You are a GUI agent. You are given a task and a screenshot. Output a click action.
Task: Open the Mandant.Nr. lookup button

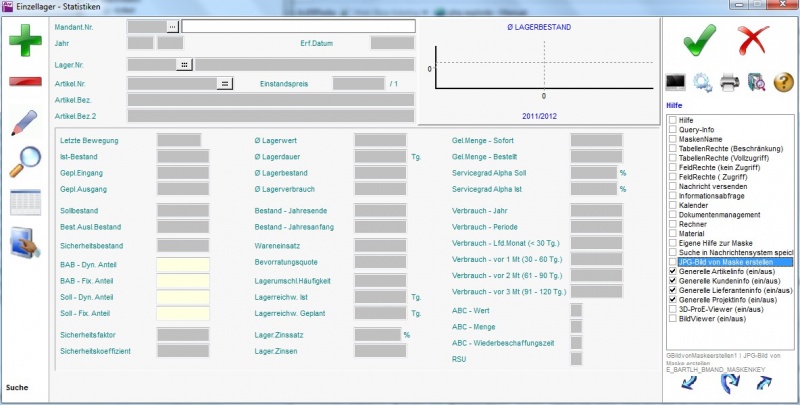point(172,26)
